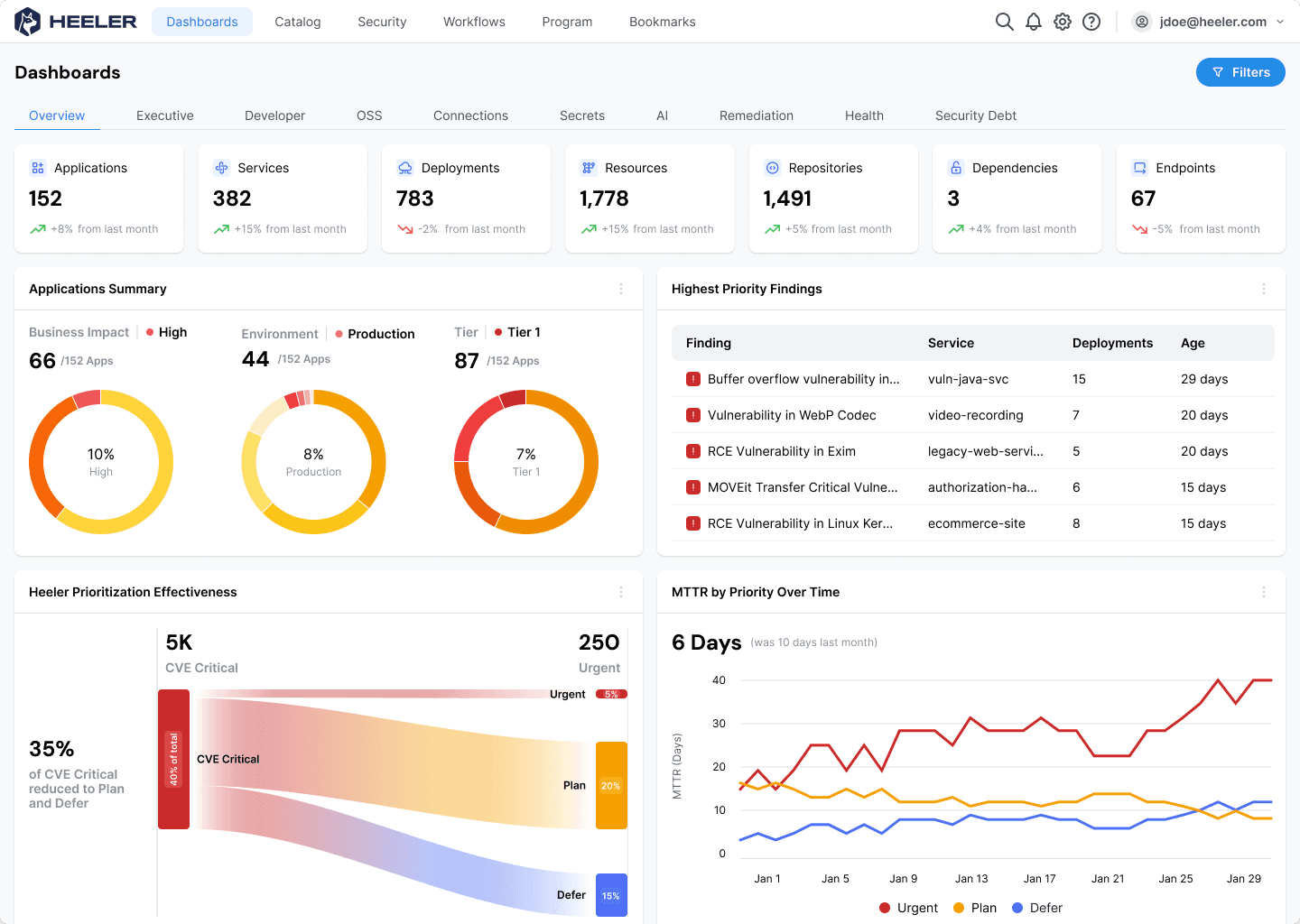Open the Buffer overflow vulnerability finding
This screenshot has height=924, width=1300.
(803, 379)
